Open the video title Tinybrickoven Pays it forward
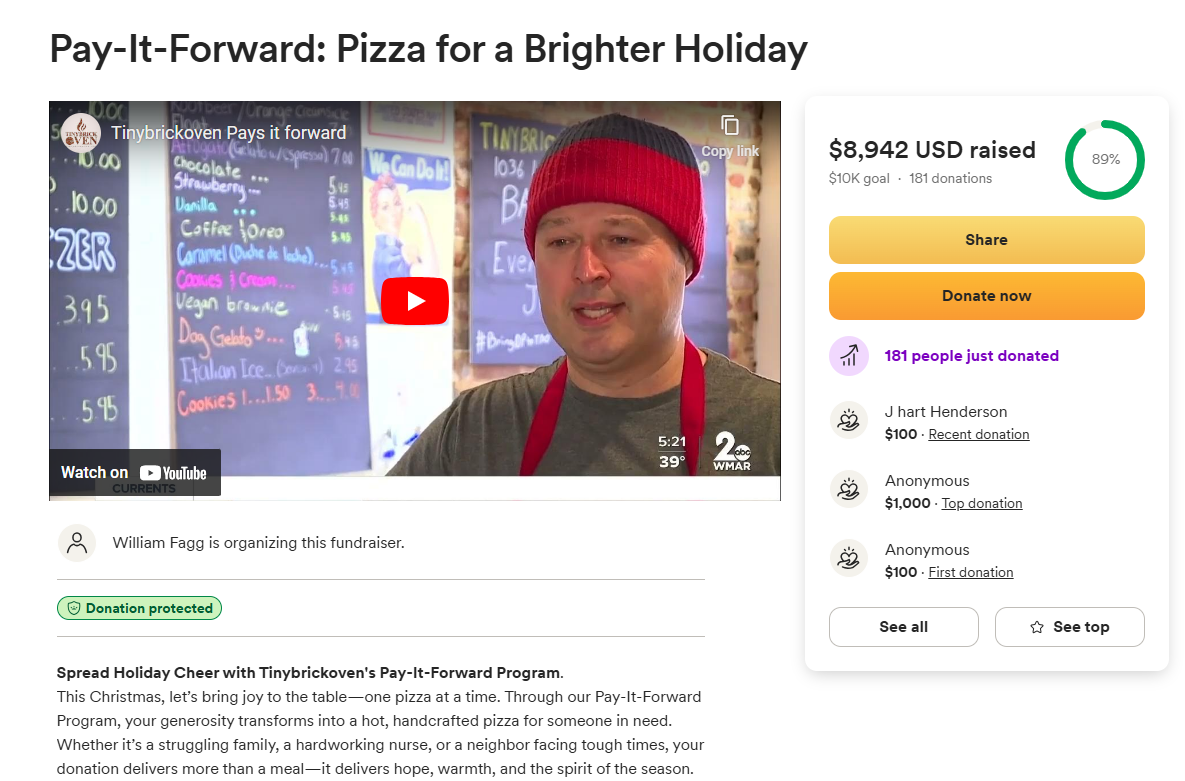 [228, 133]
